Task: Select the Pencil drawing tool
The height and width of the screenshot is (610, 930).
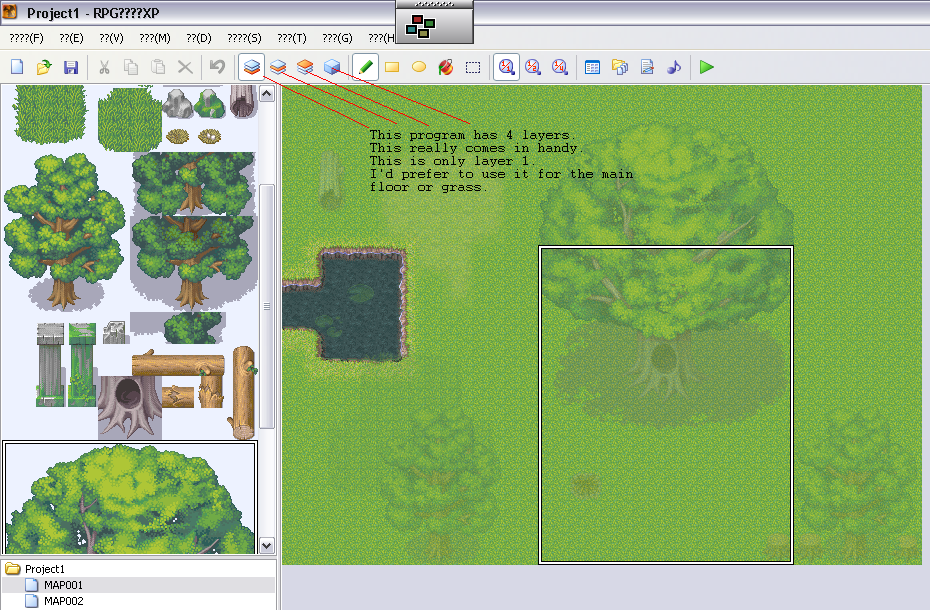Action: click(x=365, y=67)
